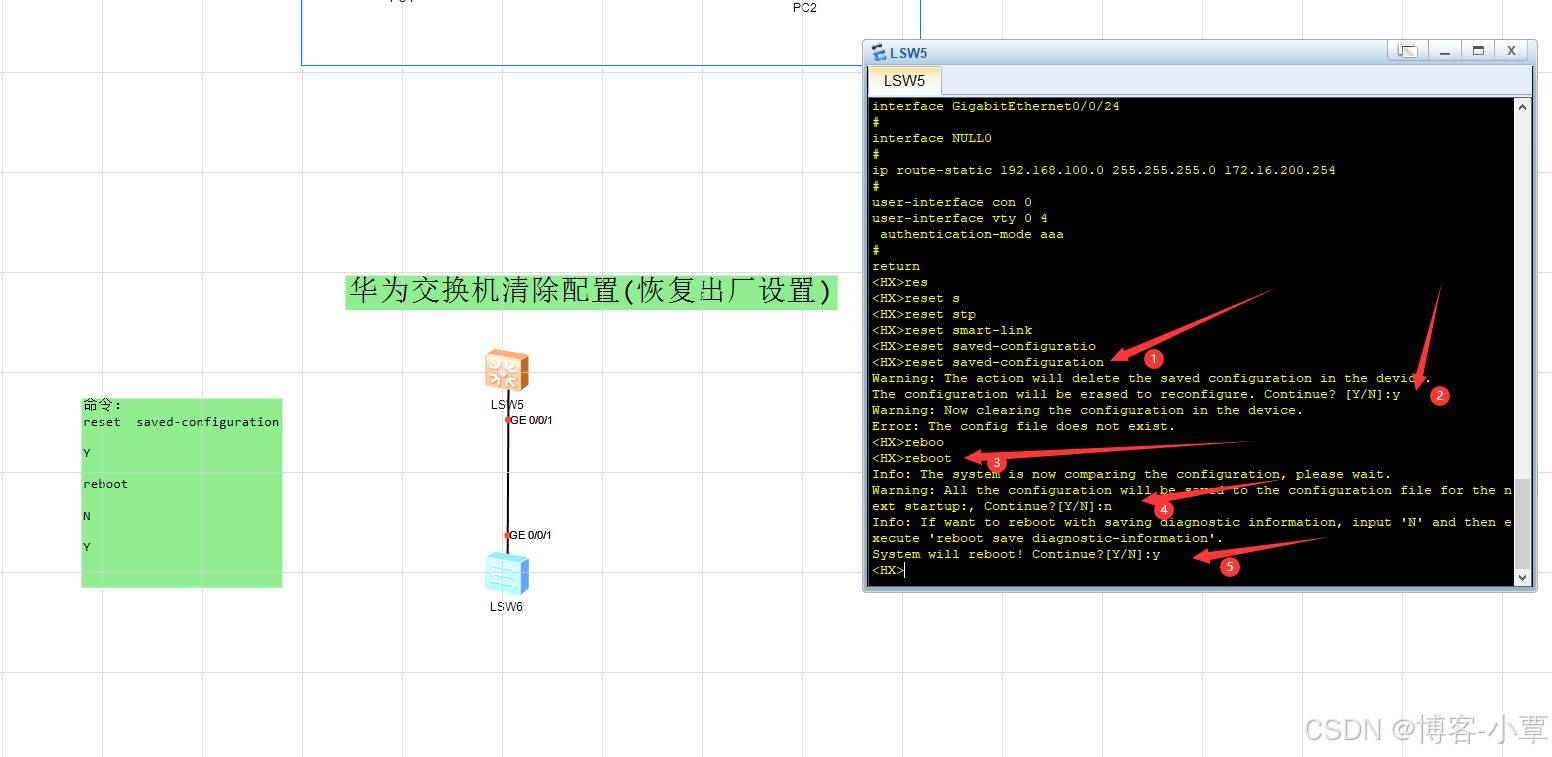Click the '<HX>reset stp' terminal line

pyautogui.click(x=924, y=314)
